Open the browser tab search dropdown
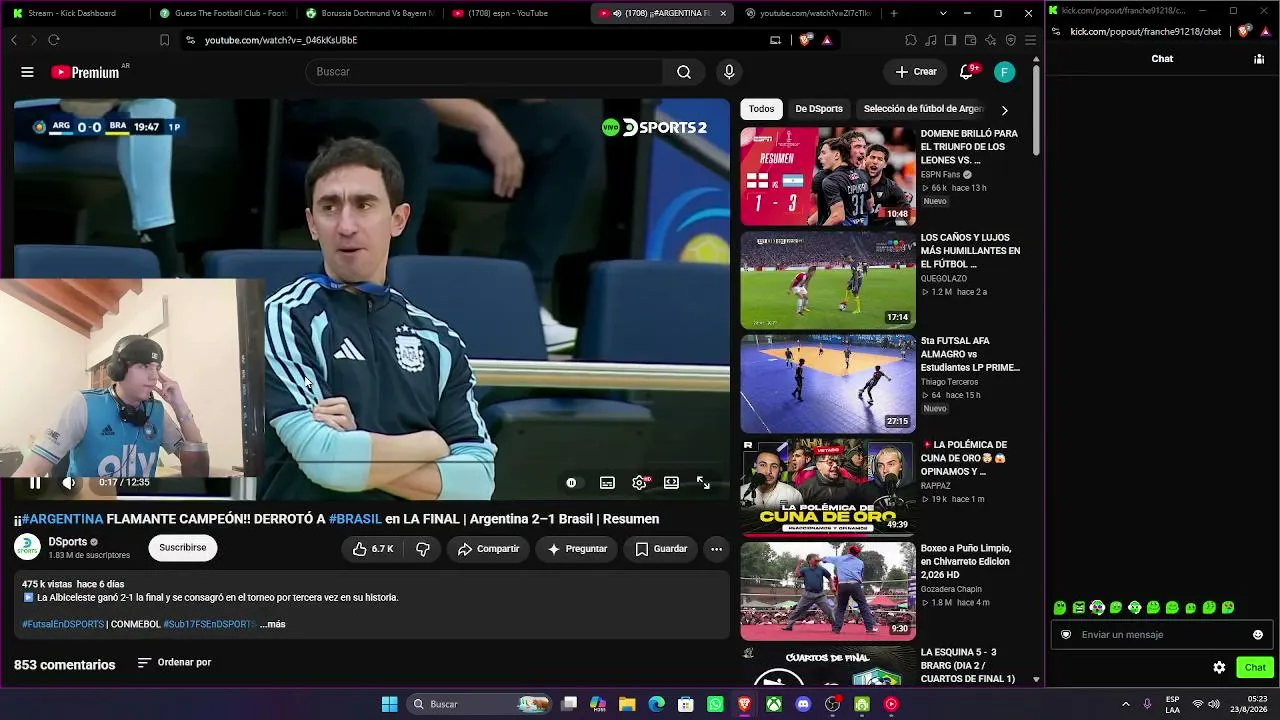The width and height of the screenshot is (1280, 720). 943,13
